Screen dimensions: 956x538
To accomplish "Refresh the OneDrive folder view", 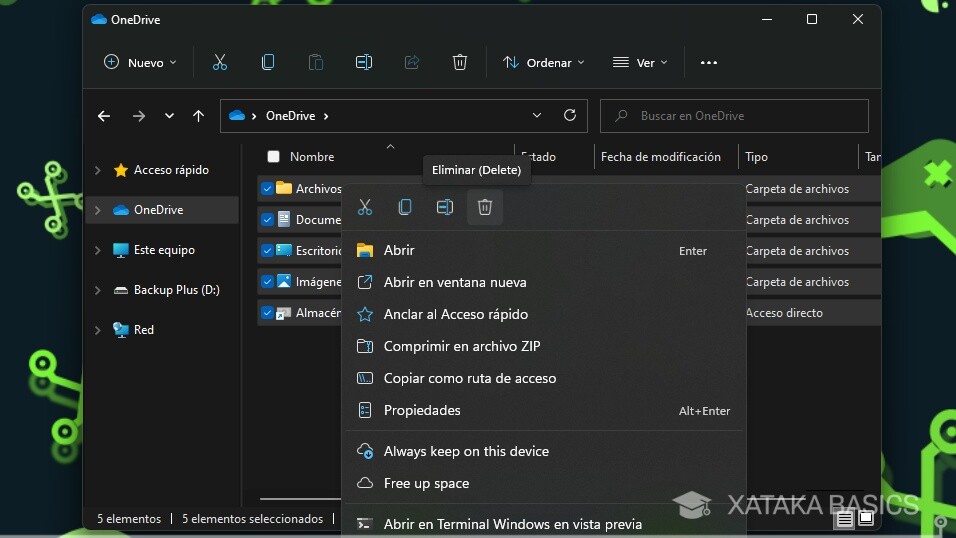I will [x=570, y=115].
